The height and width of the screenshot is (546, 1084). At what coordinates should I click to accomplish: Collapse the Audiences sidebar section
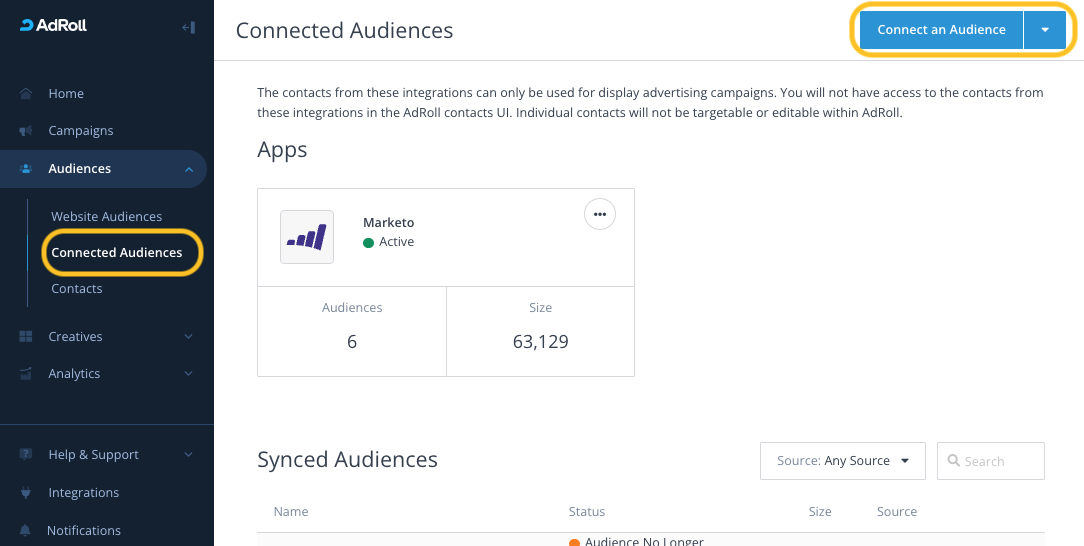[189, 170]
